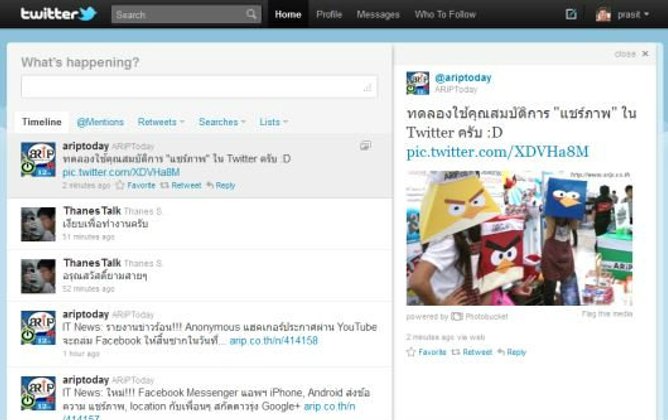Click ariptoday name on Facebook Messenger tweet

[x=86, y=380]
